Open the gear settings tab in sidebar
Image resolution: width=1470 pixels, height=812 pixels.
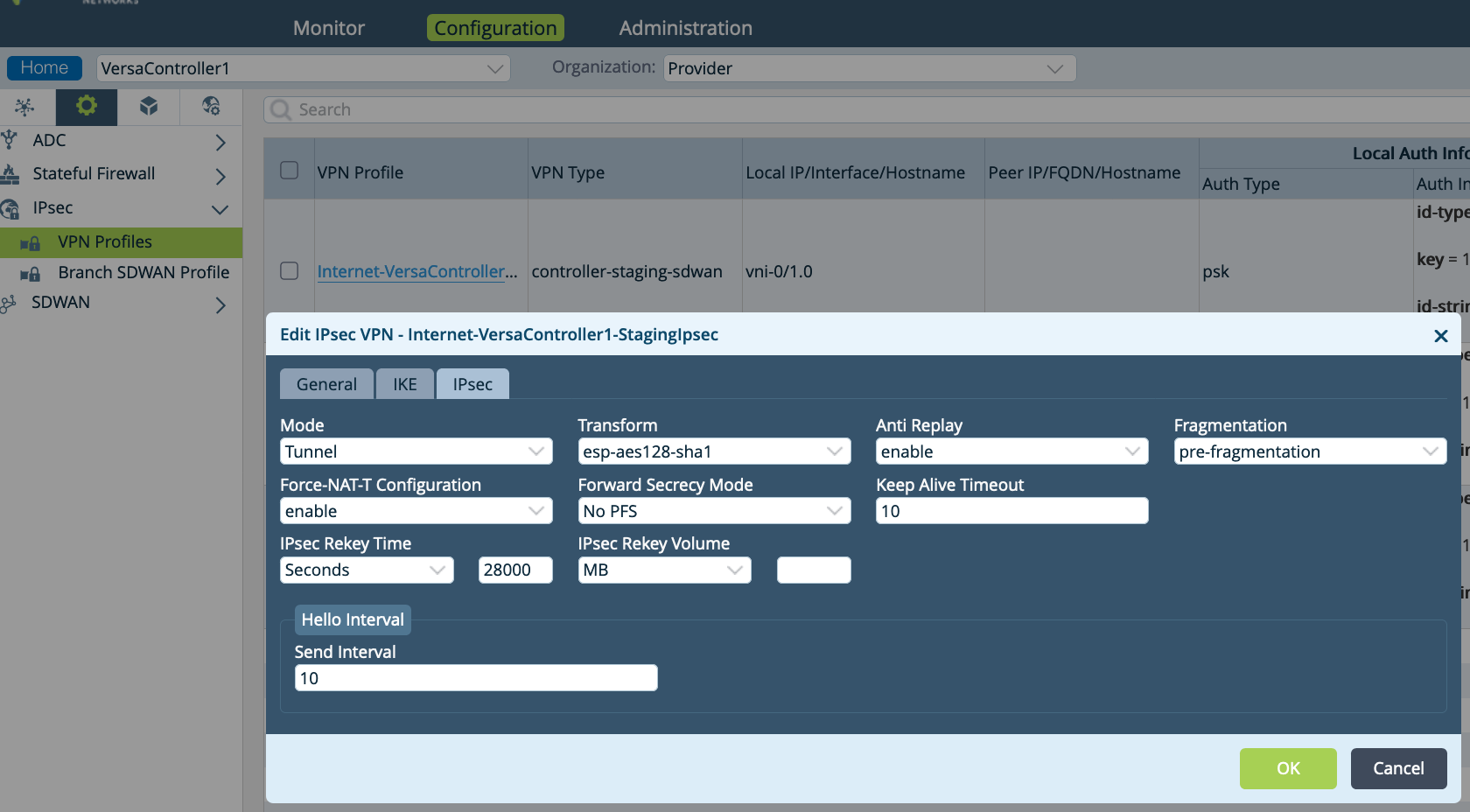click(86, 107)
